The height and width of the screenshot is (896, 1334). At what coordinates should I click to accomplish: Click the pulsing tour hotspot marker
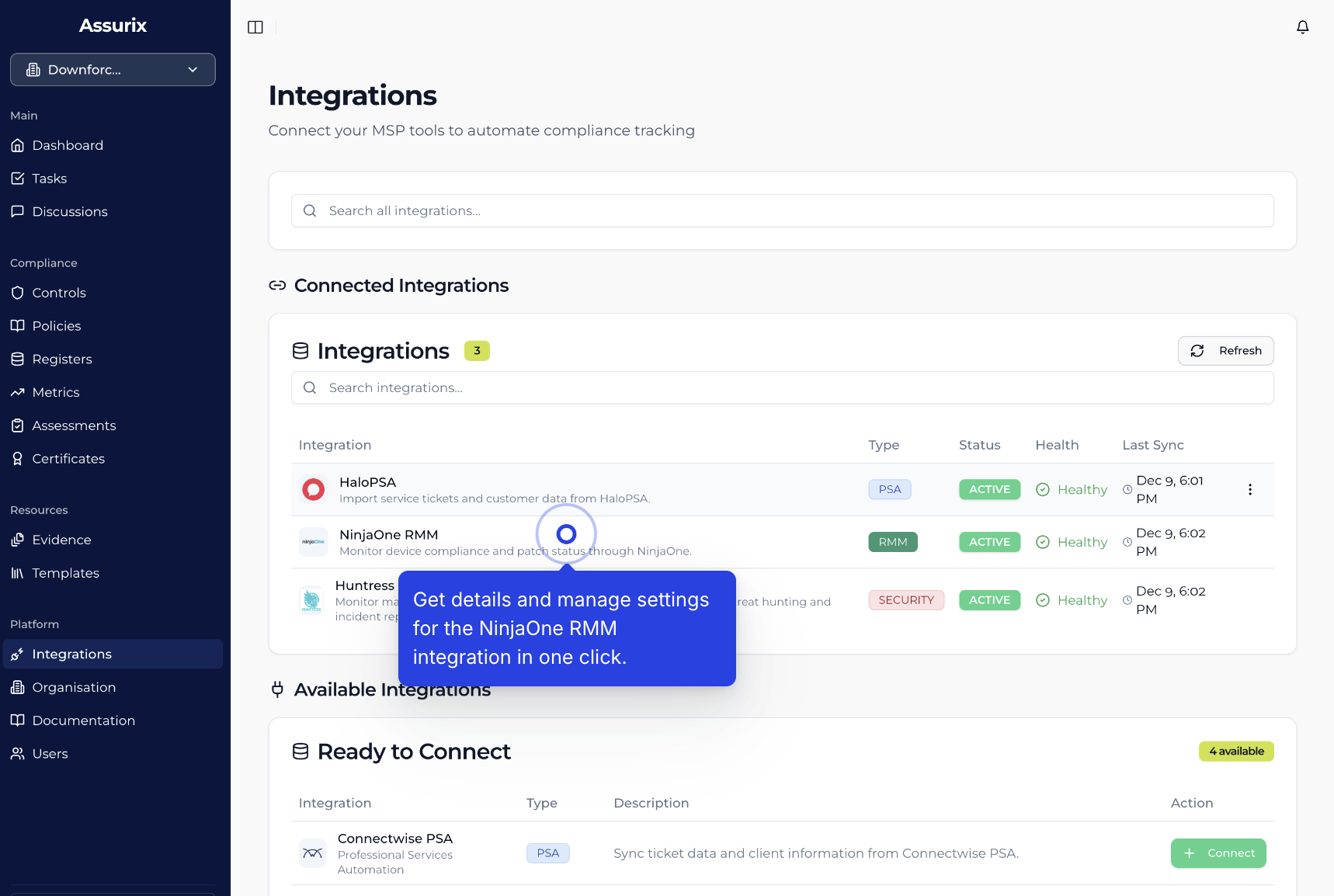566,534
